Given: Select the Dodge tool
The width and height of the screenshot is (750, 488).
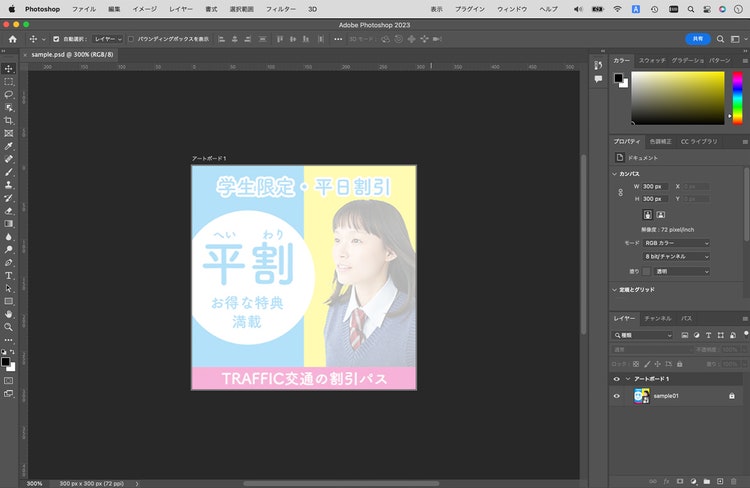Looking at the screenshot, I should click(9, 250).
